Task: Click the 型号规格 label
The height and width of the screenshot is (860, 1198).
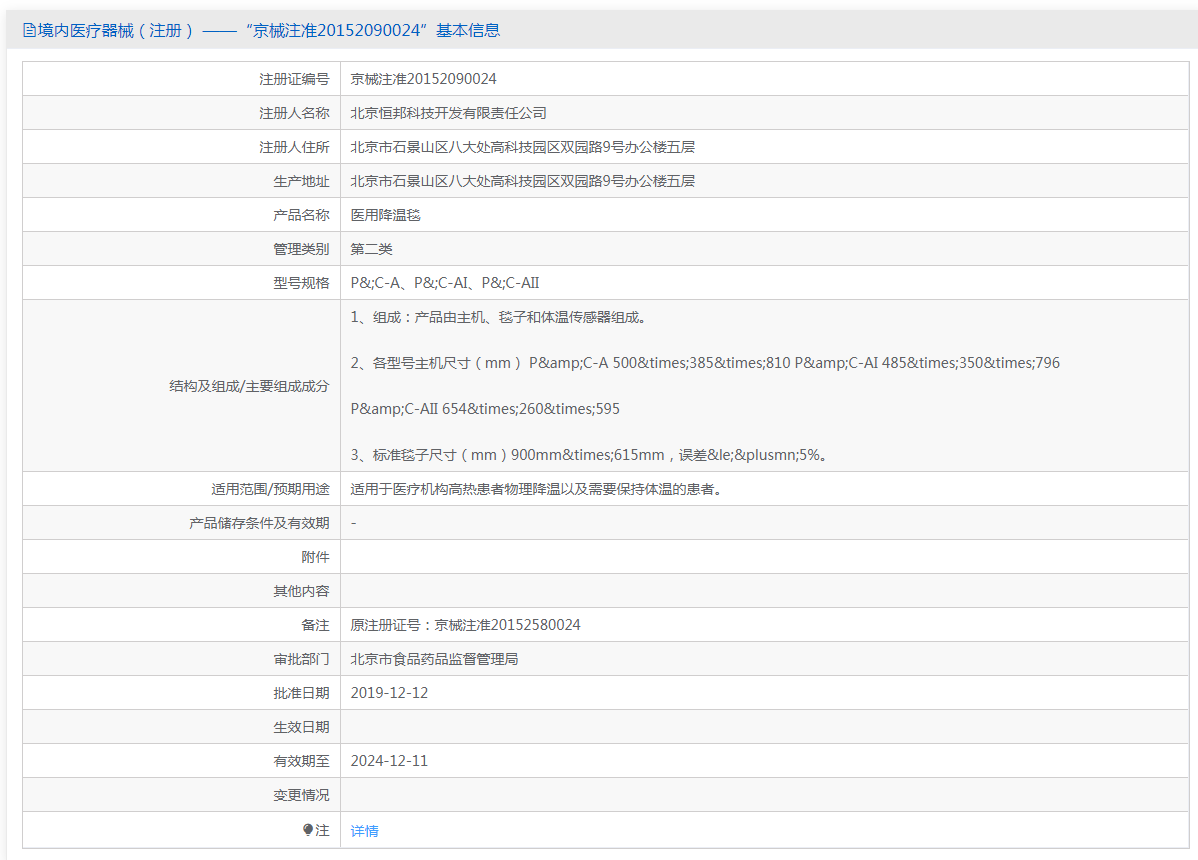Action: coord(301,283)
